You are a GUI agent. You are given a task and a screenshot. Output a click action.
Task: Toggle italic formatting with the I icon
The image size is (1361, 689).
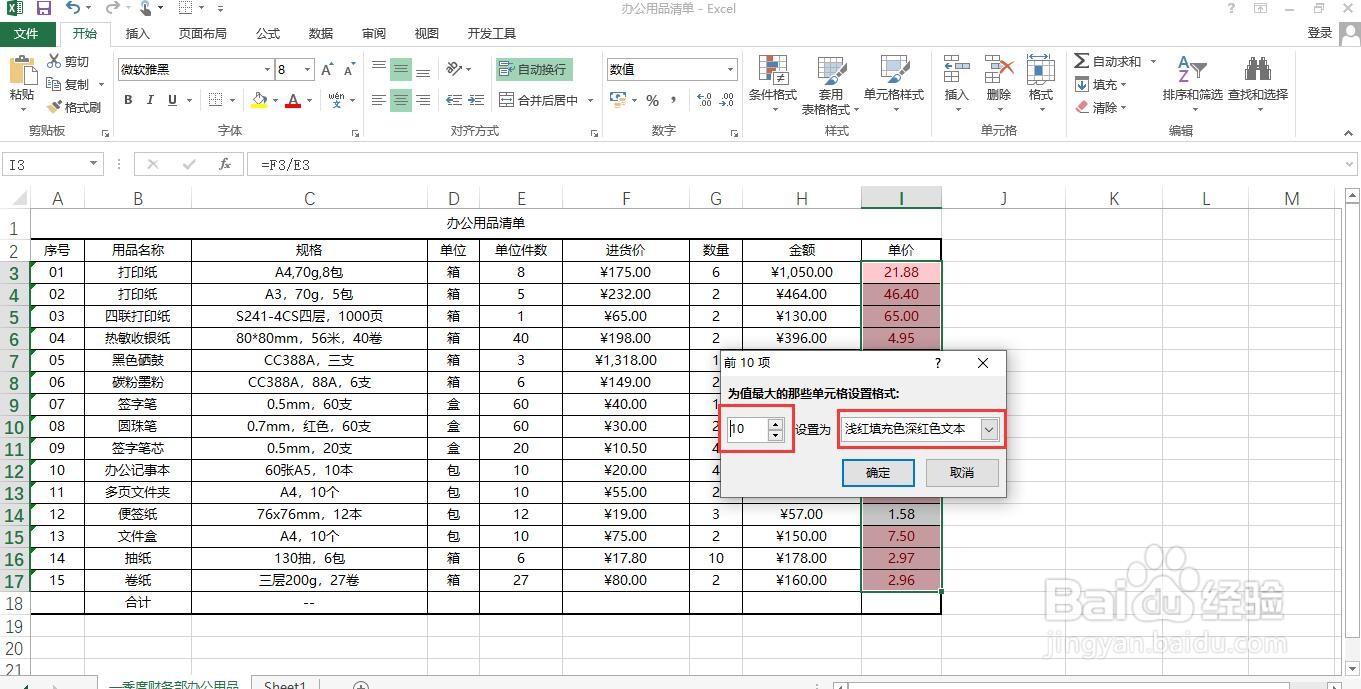coord(149,101)
